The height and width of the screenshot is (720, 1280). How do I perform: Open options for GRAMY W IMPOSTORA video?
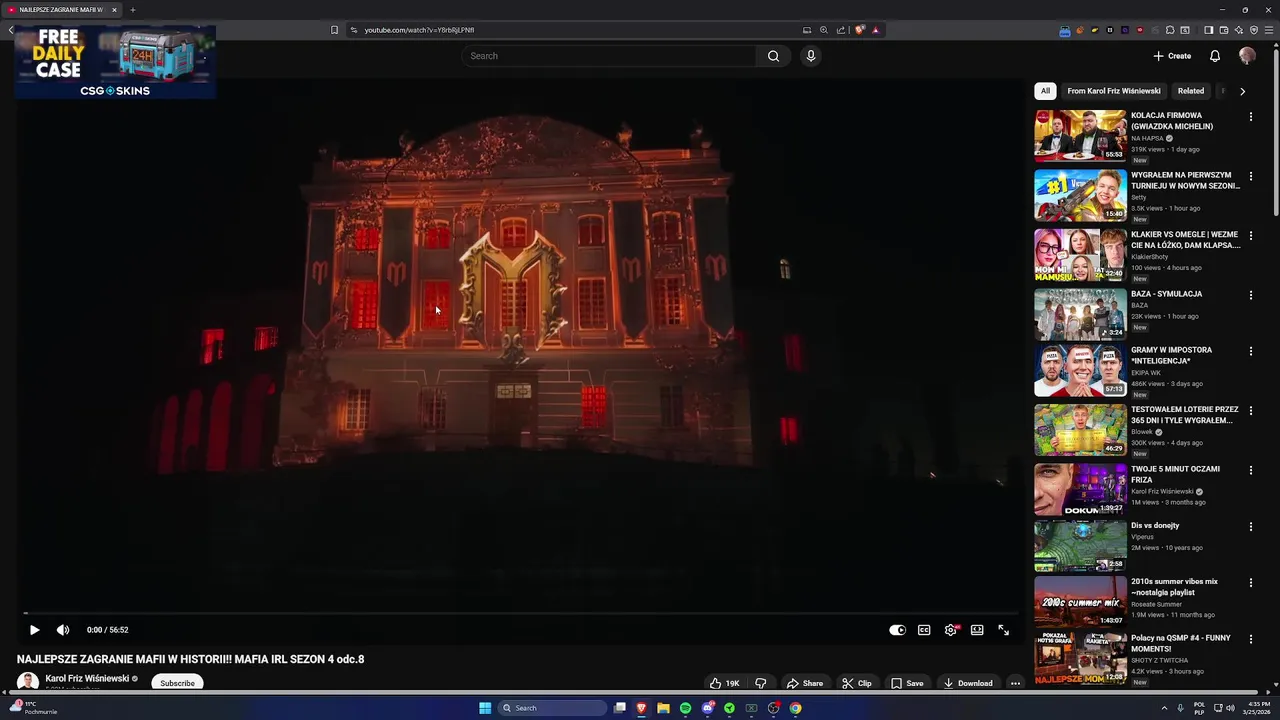[1250, 351]
